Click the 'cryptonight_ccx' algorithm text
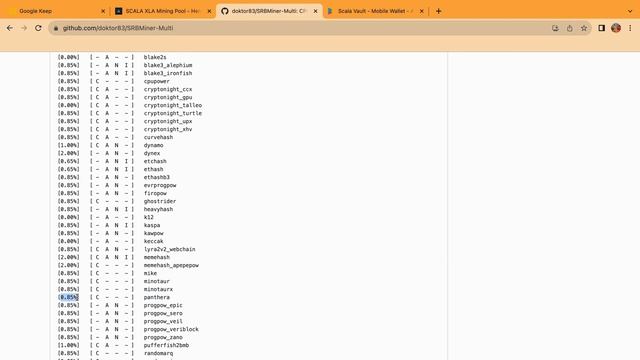Image resolution: width=640 pixels, height=360 pixels. 168,89
